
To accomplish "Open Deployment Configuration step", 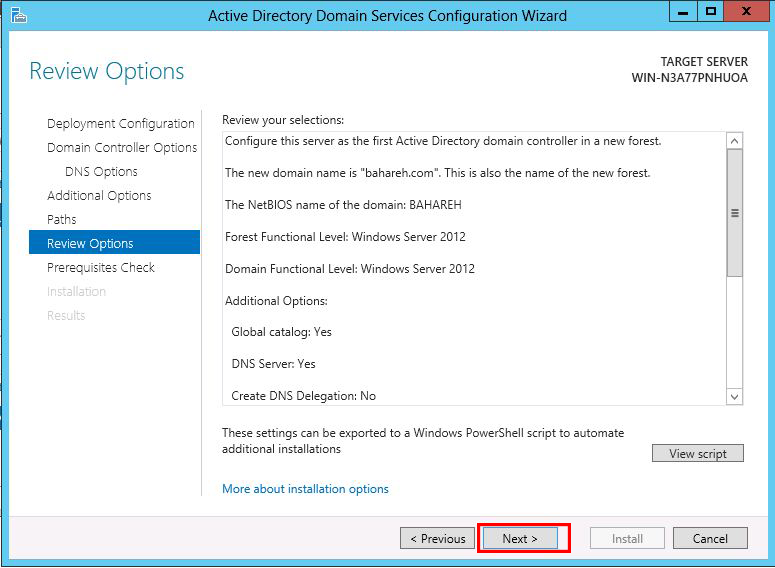I will click(121, 124).
